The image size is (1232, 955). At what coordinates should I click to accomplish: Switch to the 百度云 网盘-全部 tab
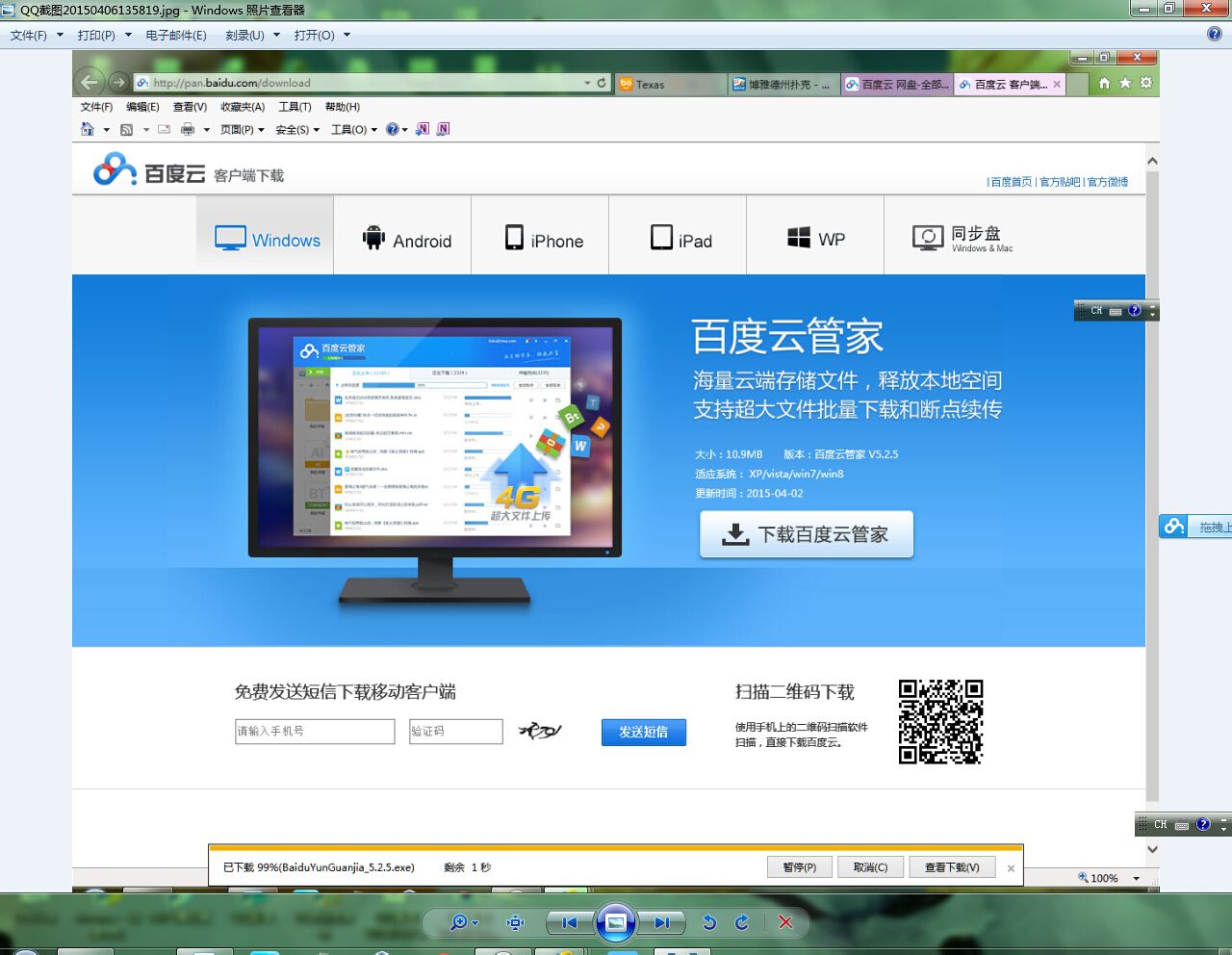pyautogui.click(x=896, y=84)
